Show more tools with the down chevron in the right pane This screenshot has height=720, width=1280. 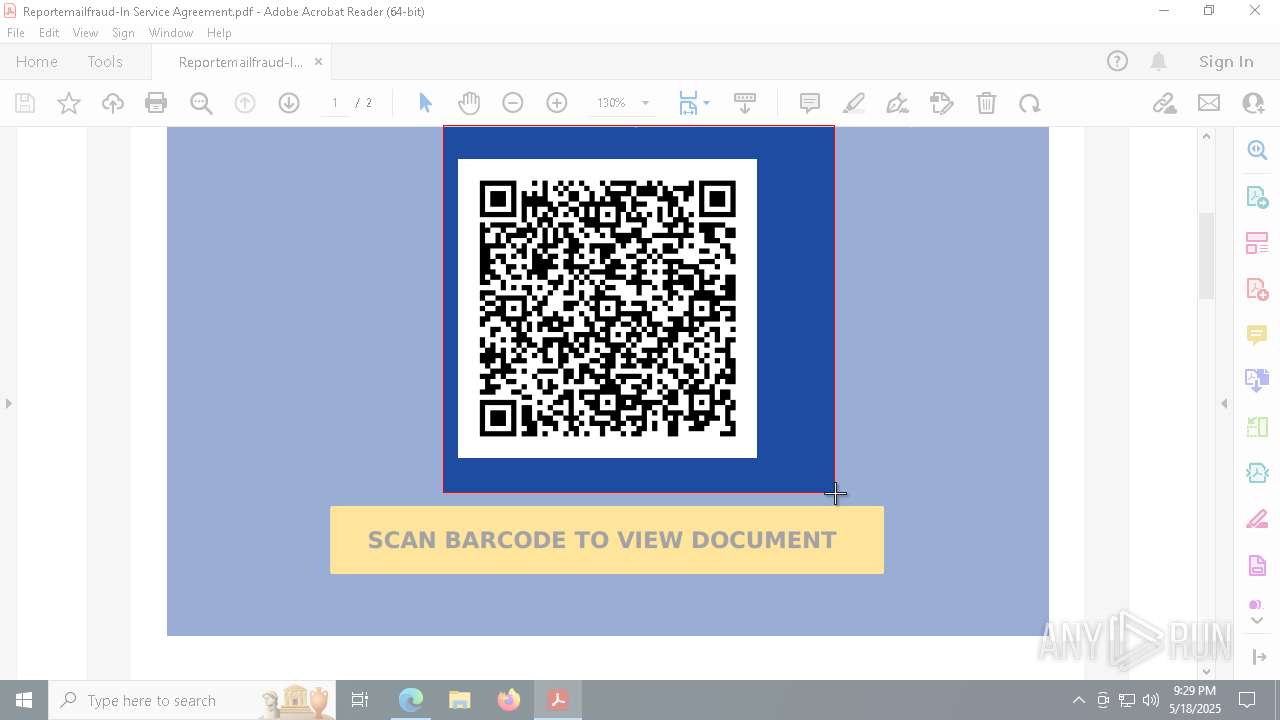1257,621
